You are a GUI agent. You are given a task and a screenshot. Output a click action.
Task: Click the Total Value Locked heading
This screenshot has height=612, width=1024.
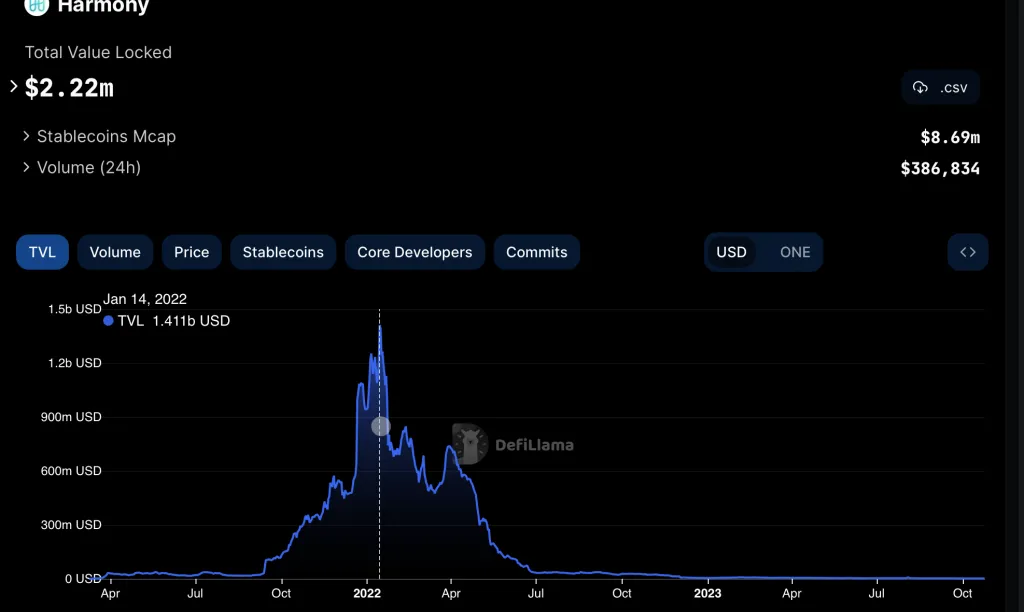click(x=98, y=52)
